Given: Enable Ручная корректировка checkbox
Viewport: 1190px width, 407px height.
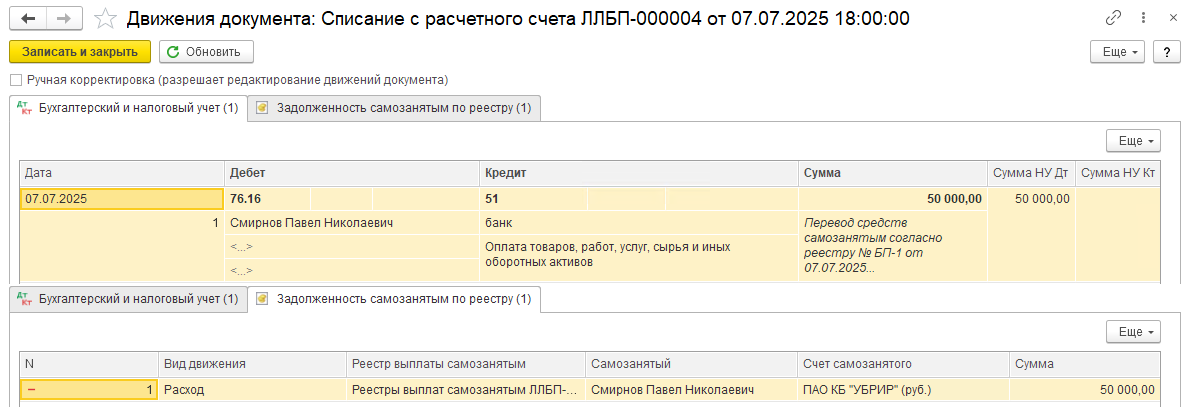Looking at the screenshot, I should point(16,80).
